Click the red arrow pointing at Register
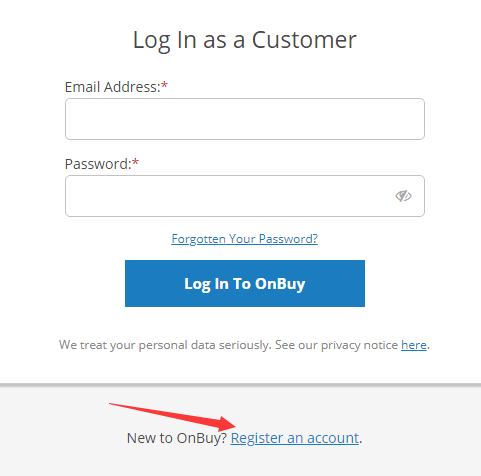This screenshot has height=476, width=481. point(173,416)
